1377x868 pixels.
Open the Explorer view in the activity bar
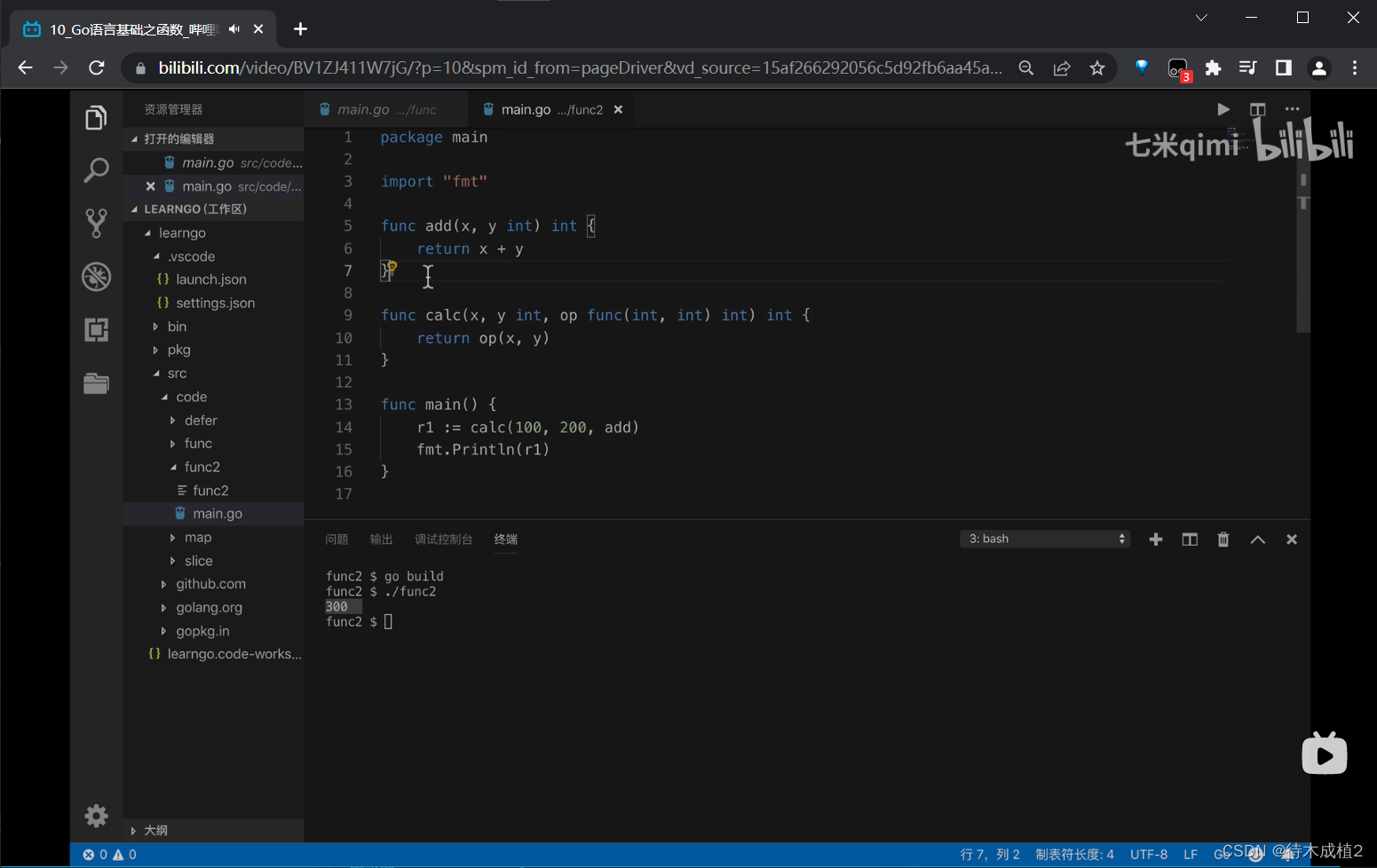pos(96,117)
